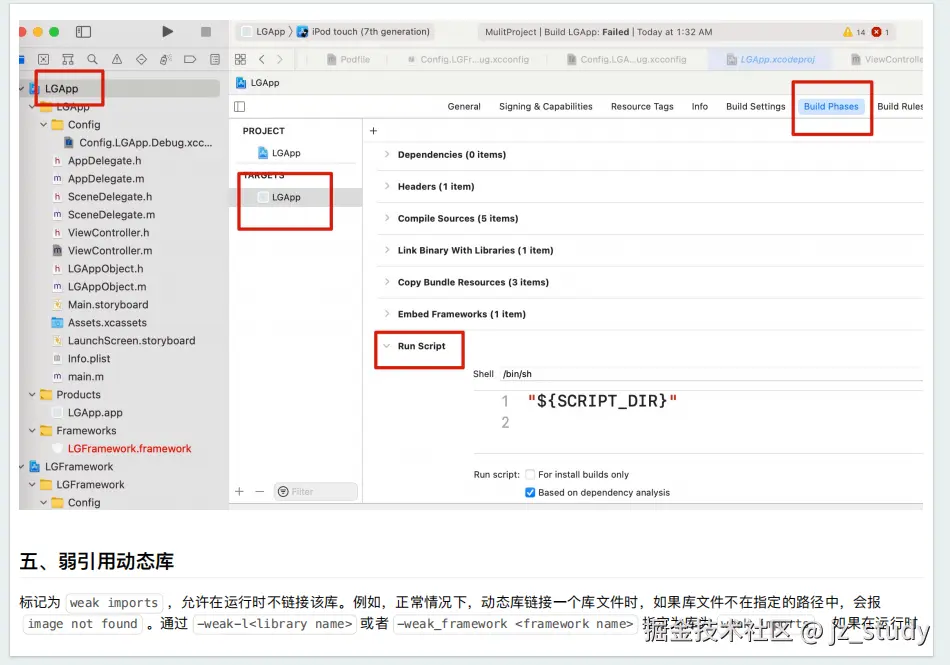The width and height of the screenshot is (950, 665).
Task: Click the Shell path field /bin/sh
Action: [x=712, y=374]
